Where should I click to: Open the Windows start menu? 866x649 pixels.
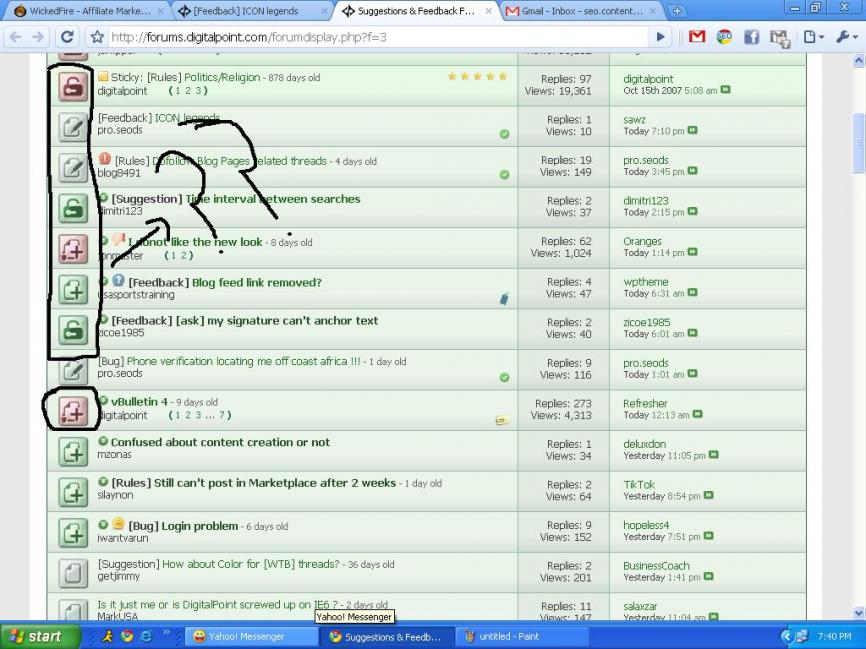click(39, 636)
